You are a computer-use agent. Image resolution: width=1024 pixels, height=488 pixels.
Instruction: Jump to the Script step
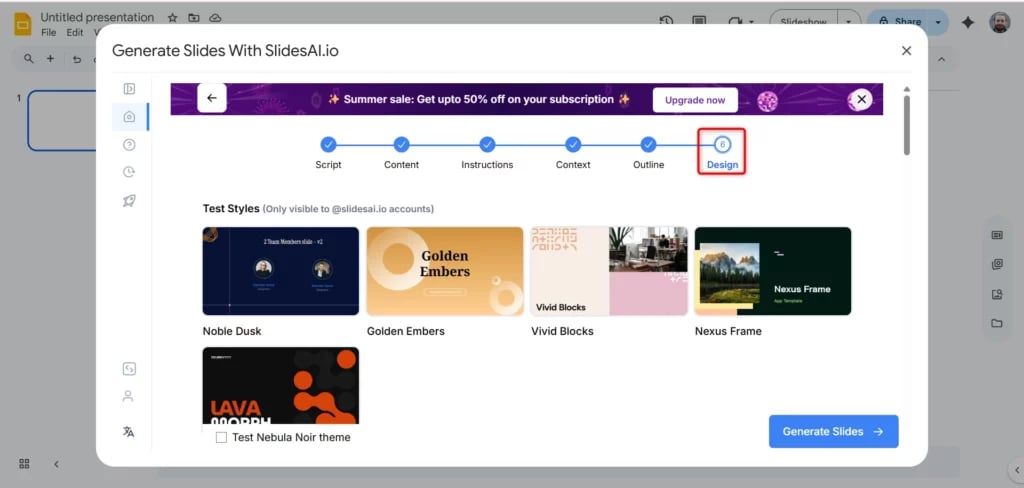pyautogui.click(x=328, y=145)
